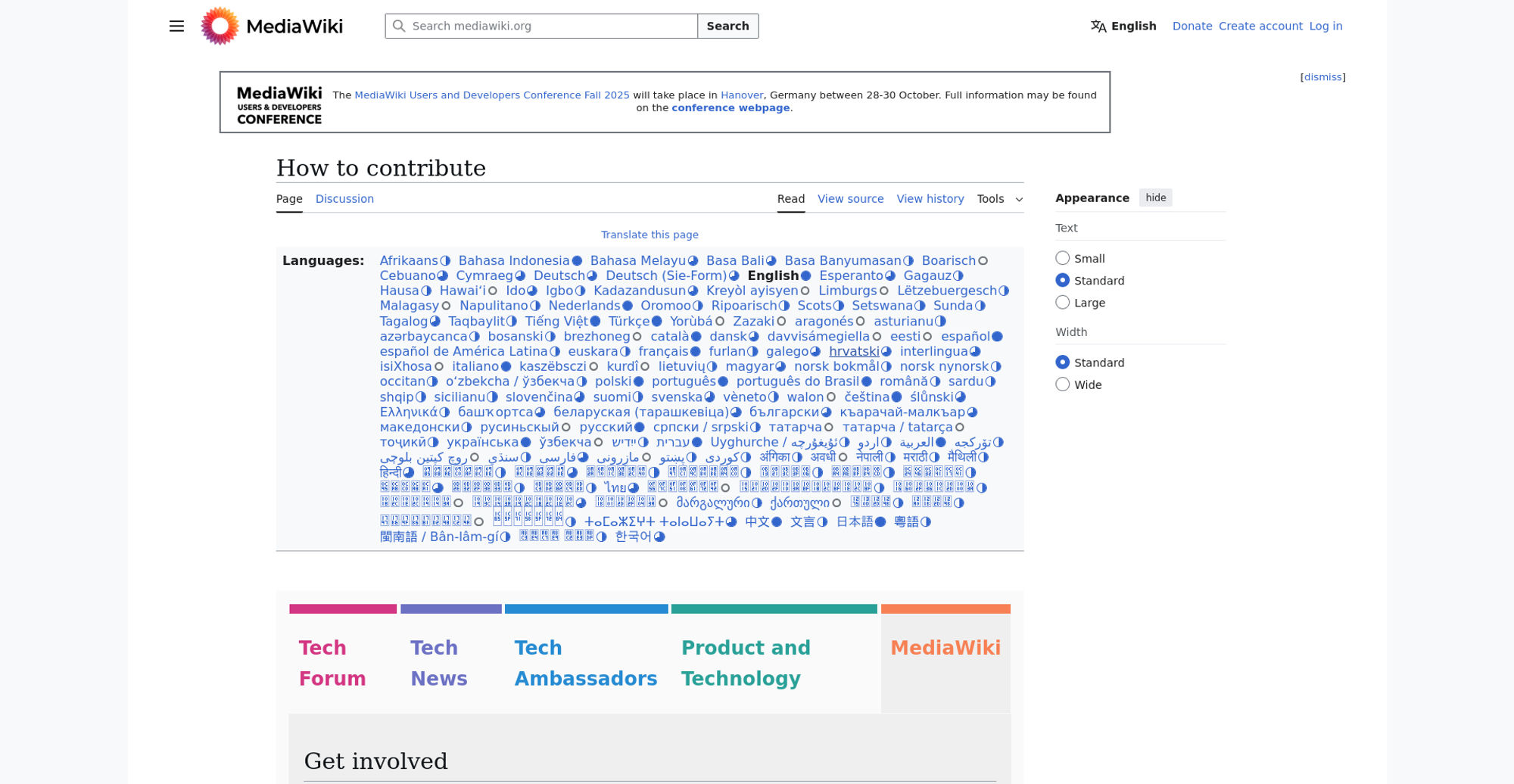Viewport: 1514px width, 784px height.
Task: Click the progress icon next to Afrikaans
Action: [x=445, y=261]
